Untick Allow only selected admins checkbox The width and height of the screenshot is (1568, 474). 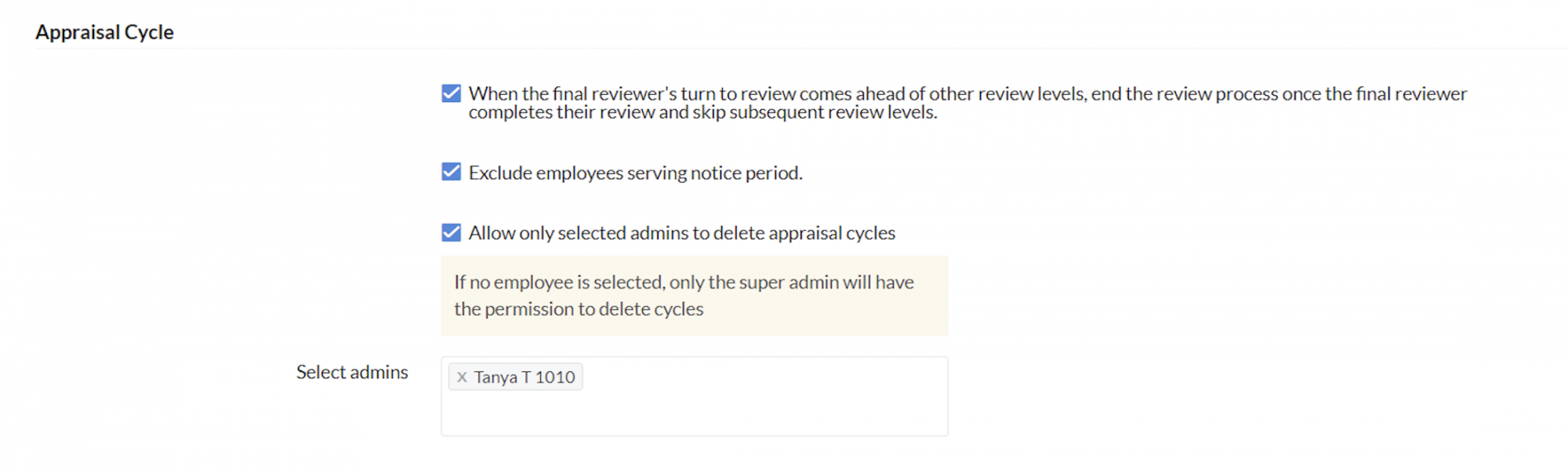[451, 232]
